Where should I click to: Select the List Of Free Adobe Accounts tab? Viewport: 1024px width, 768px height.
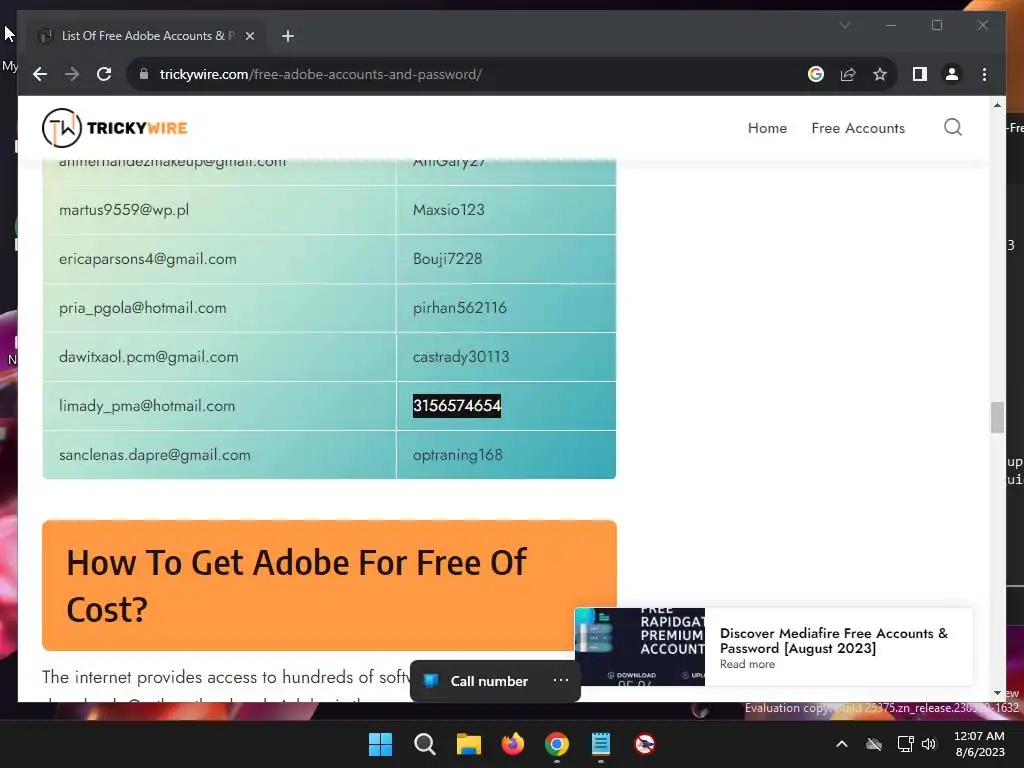(147, 36)
